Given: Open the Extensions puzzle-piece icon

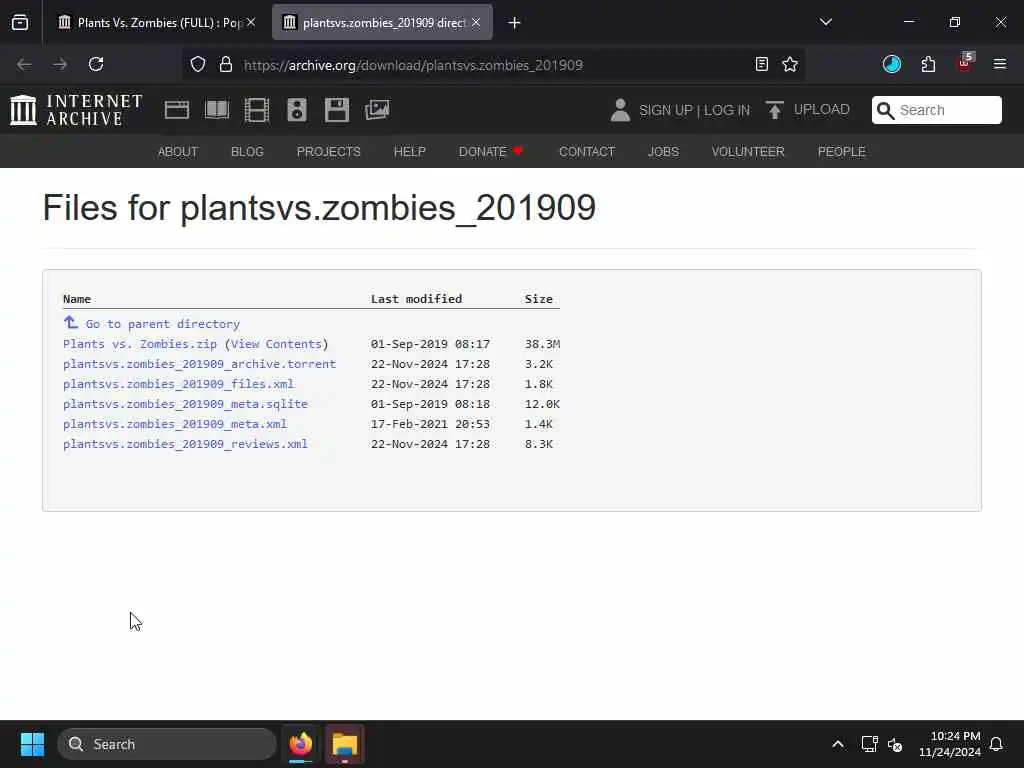Looking at the screenshot, I should point(928,64).
